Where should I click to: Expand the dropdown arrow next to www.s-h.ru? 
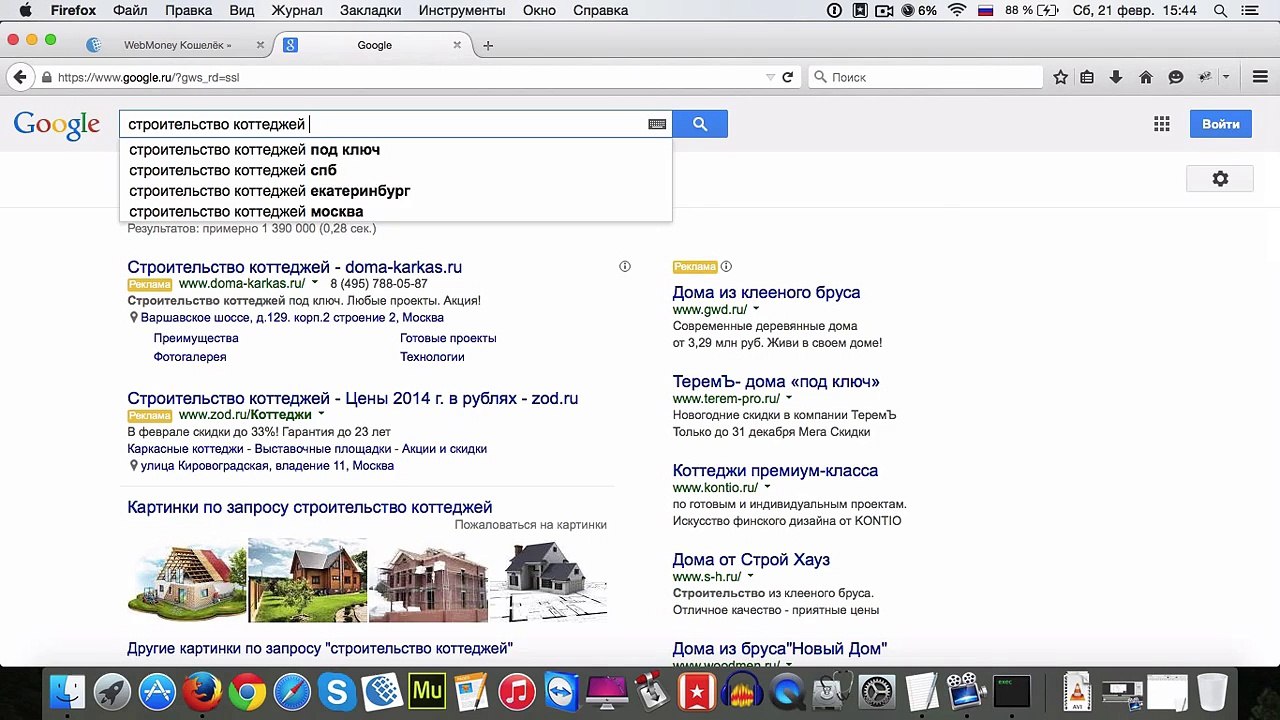click(750, 576)
